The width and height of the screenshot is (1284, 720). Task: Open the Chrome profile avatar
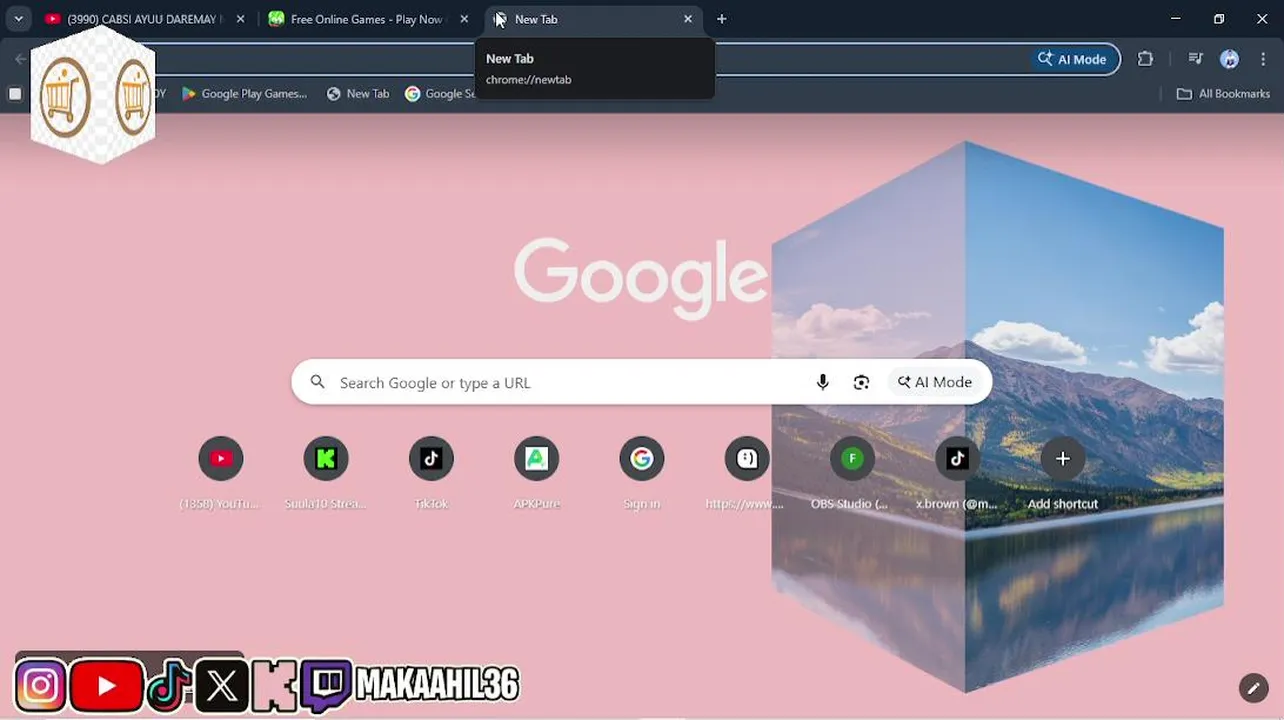pyautogui.click(x=1230, y=59)
